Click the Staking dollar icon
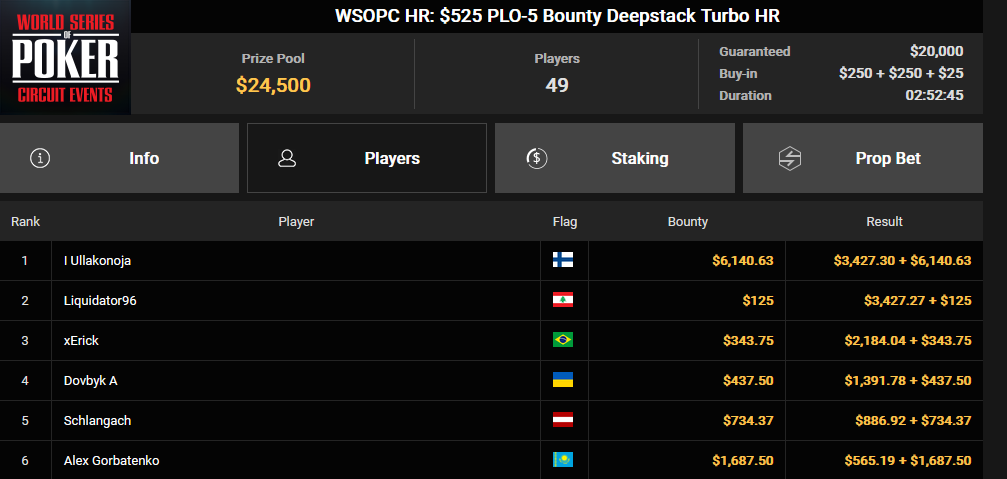Viewport: 1007px width, 479px height. tap(536, 158)
